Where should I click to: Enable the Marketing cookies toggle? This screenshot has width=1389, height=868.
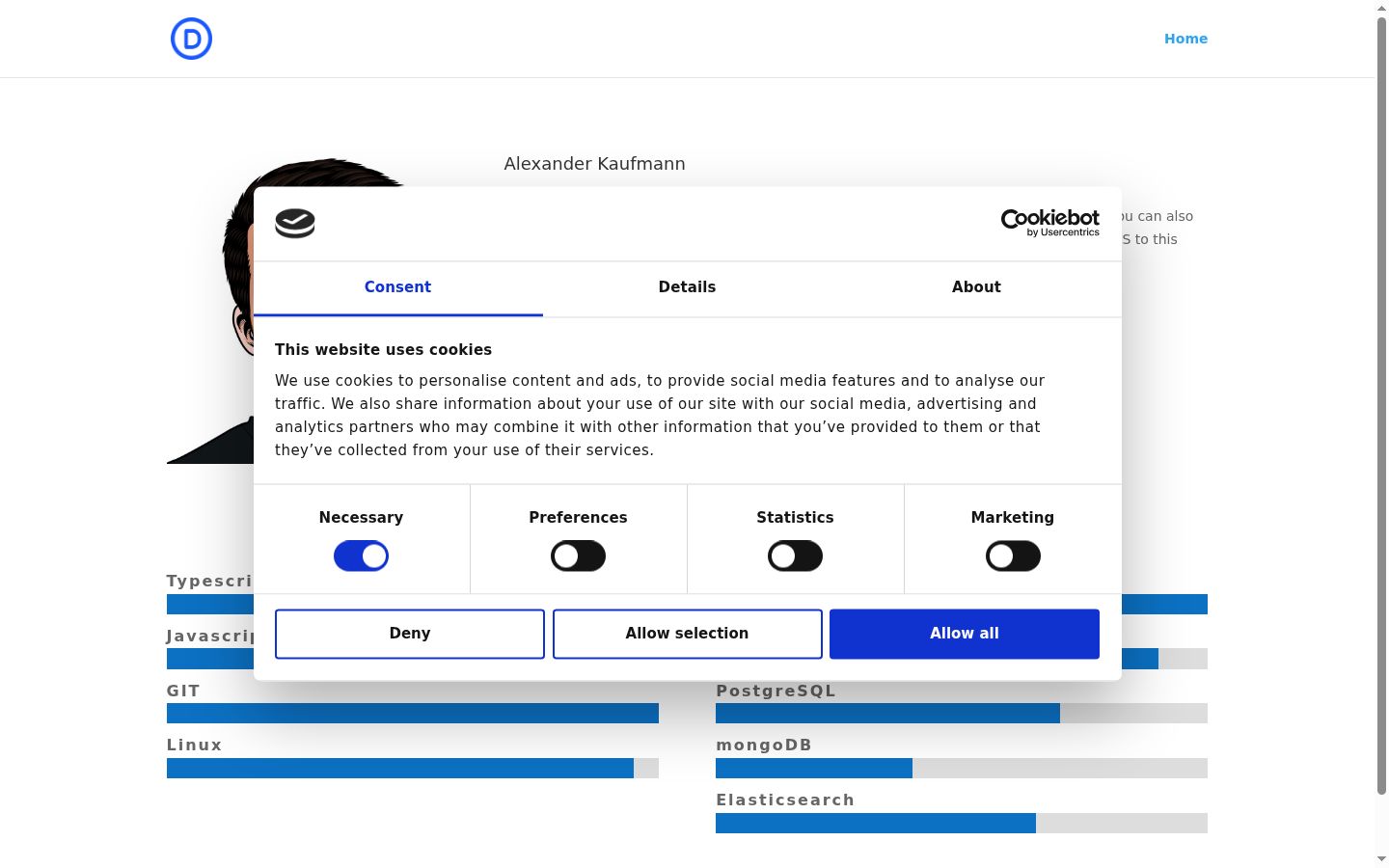click(1013, 556)
